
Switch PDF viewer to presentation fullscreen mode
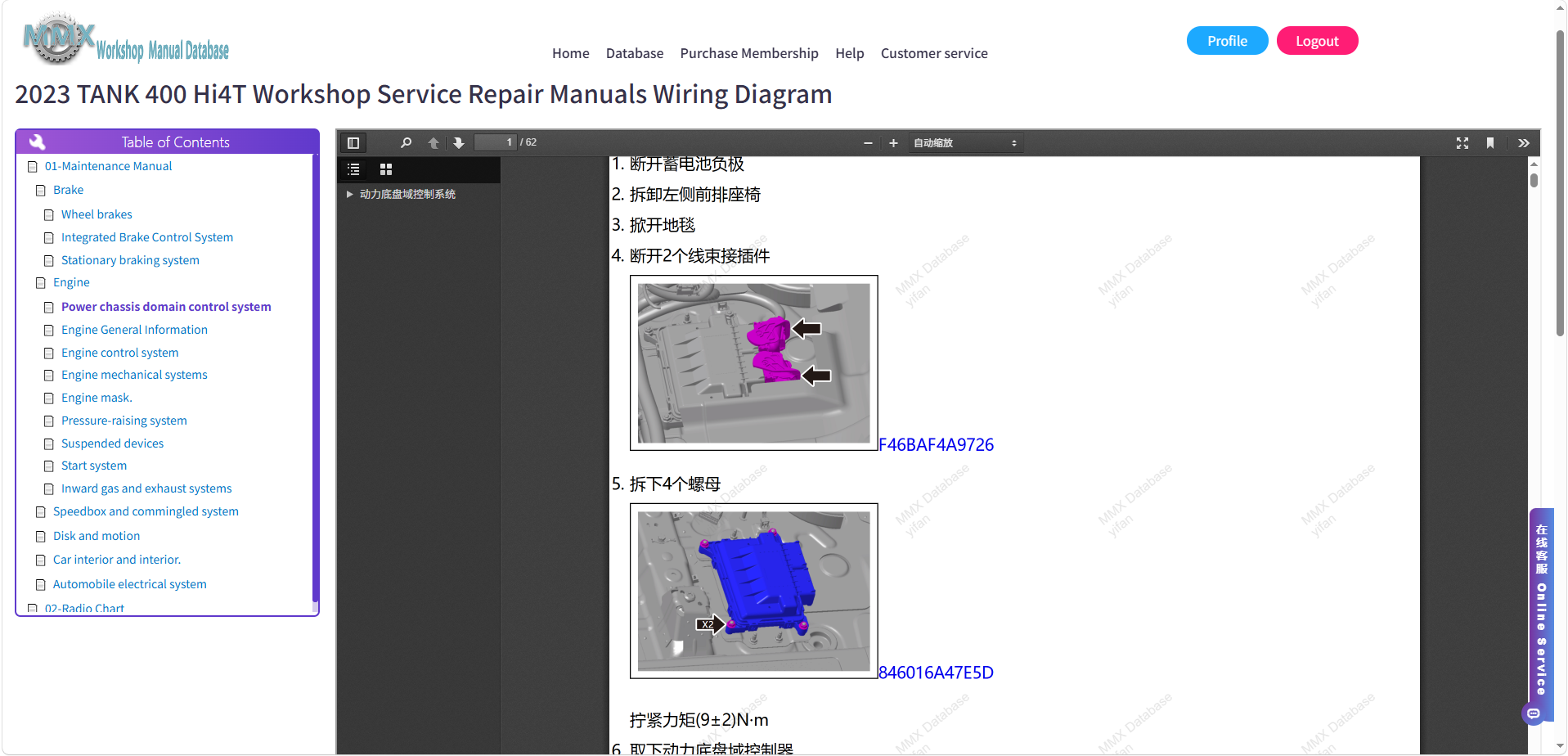1462,143
